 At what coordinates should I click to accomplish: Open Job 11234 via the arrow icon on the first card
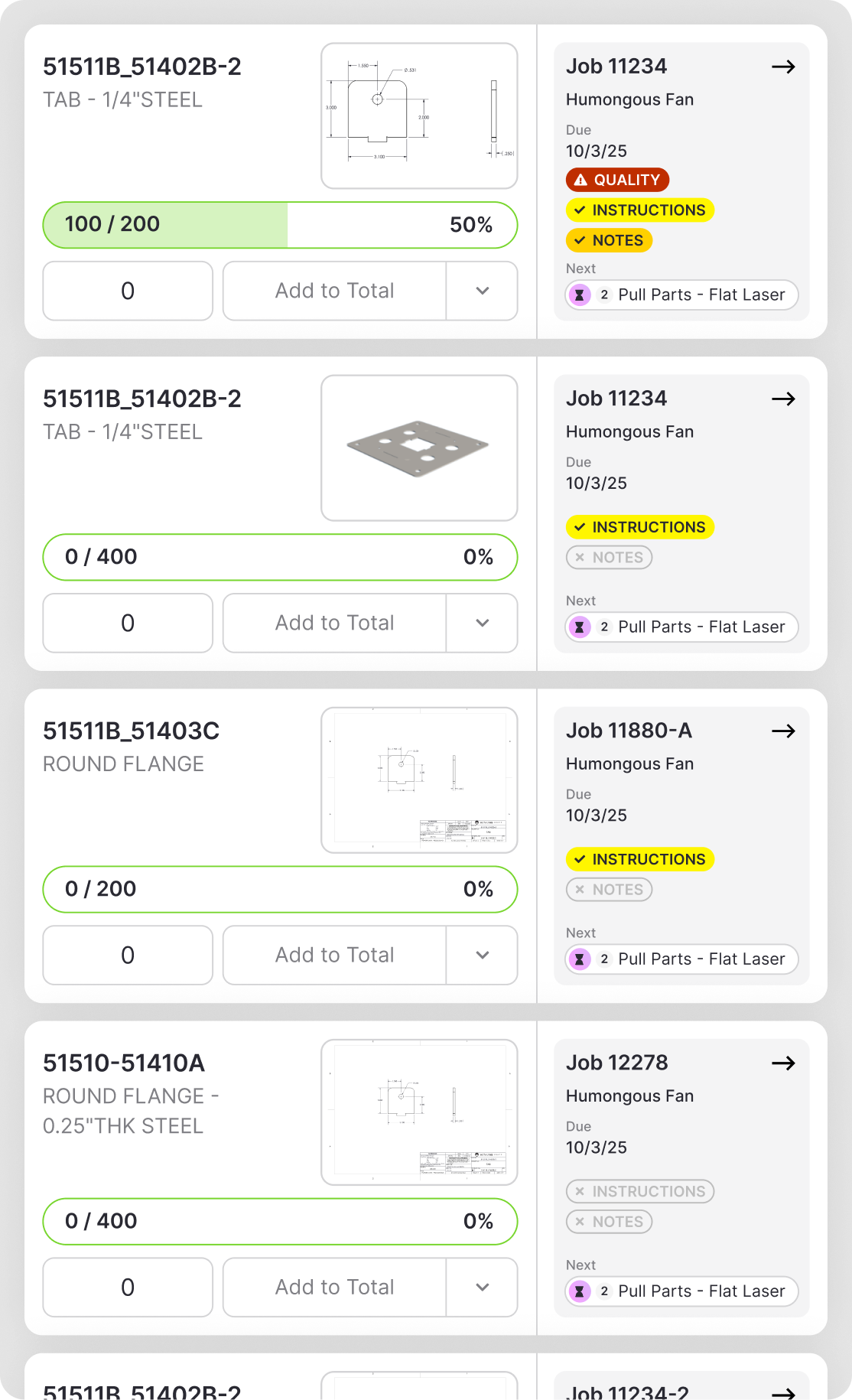pyautogui.click(x=783, y=67)
